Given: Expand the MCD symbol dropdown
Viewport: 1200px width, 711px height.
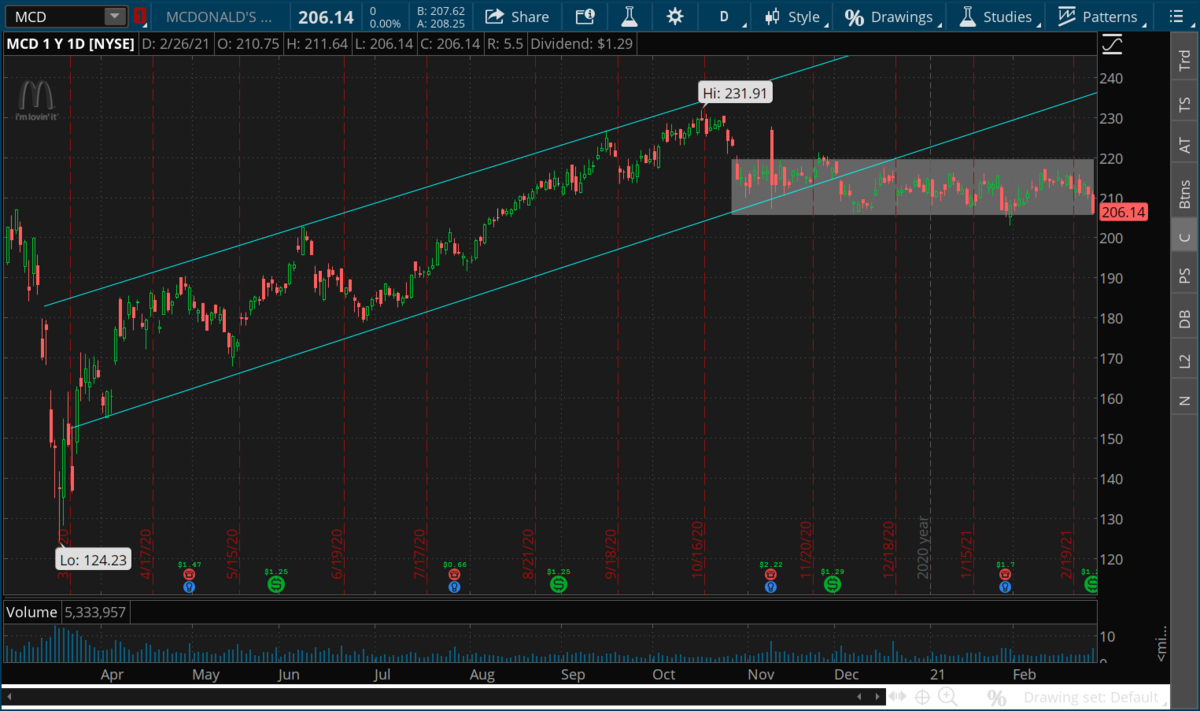Looking at the screenshot, I should pyautogui.click(x=115, y=16).
